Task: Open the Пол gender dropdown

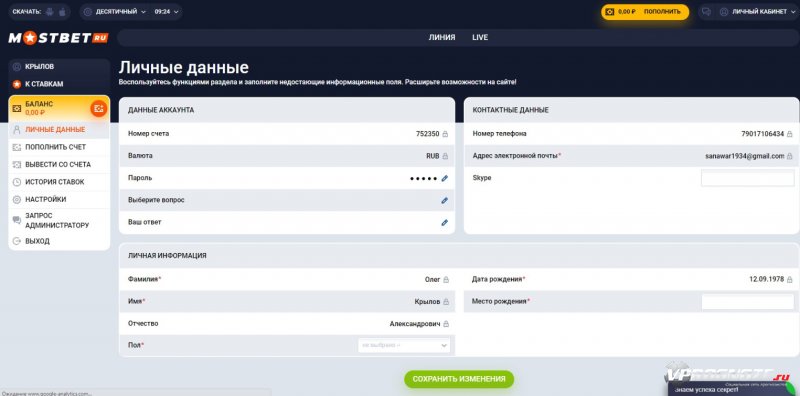Action: (x=404, y=345)
